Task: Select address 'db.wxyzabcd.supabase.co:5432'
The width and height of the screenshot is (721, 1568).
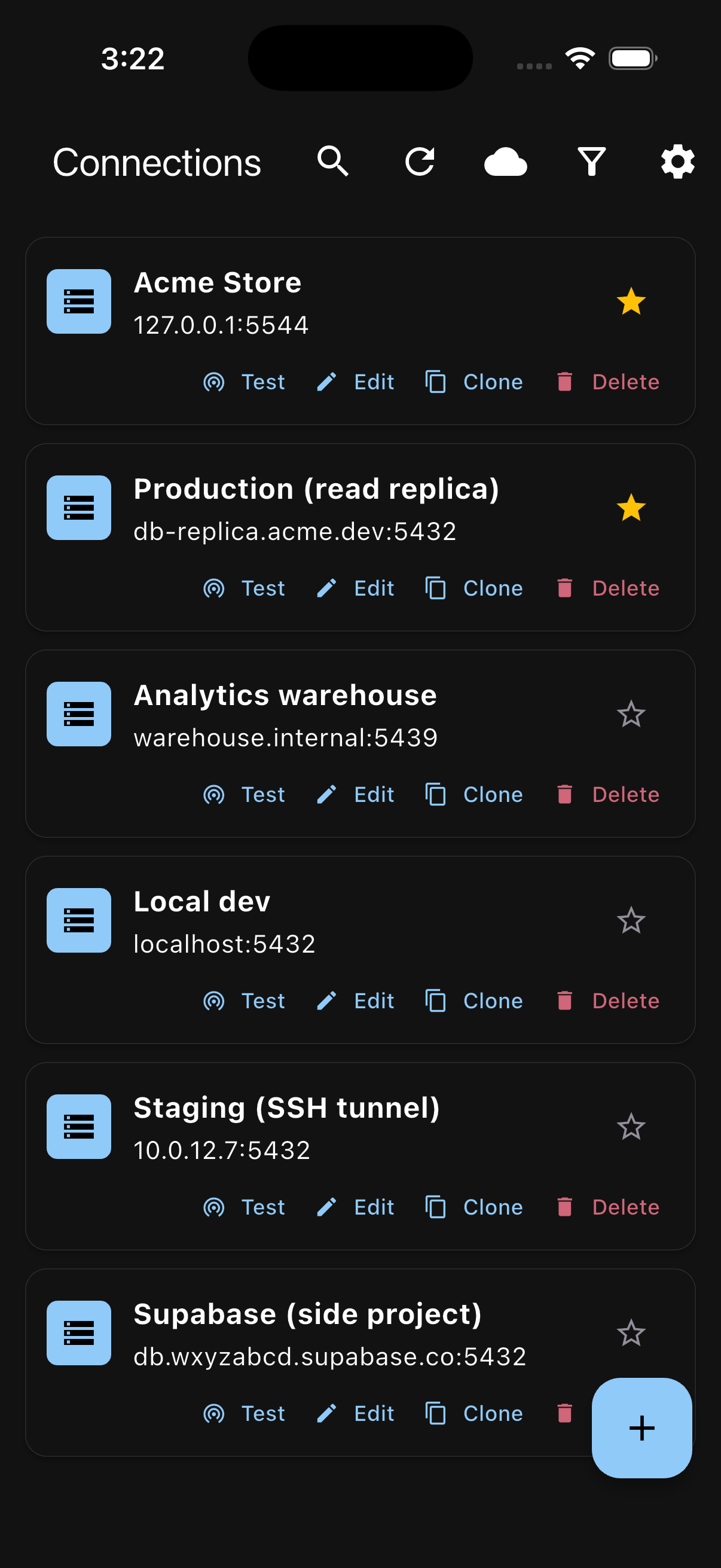Action: [x=330, y=1357]
